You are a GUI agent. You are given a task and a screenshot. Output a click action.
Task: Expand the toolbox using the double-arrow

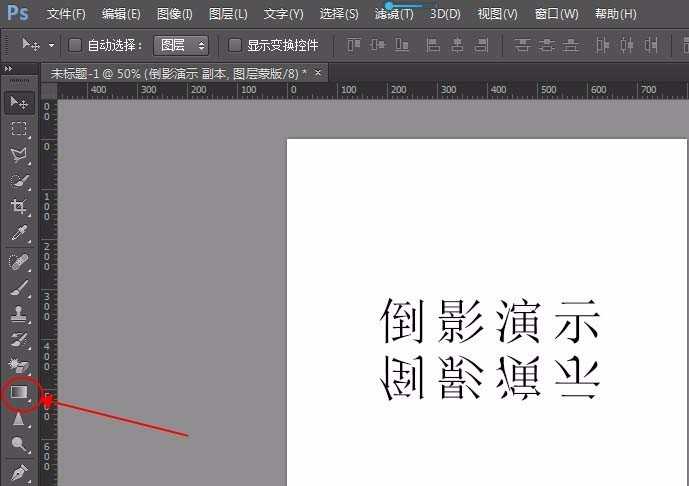pyautogui.click(x=9, y=68)
